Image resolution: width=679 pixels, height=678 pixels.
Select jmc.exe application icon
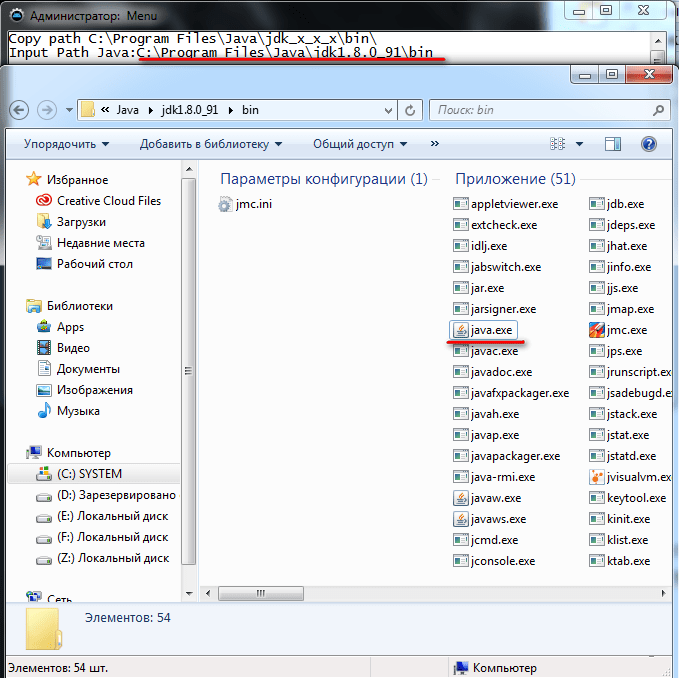click(597, 330)
